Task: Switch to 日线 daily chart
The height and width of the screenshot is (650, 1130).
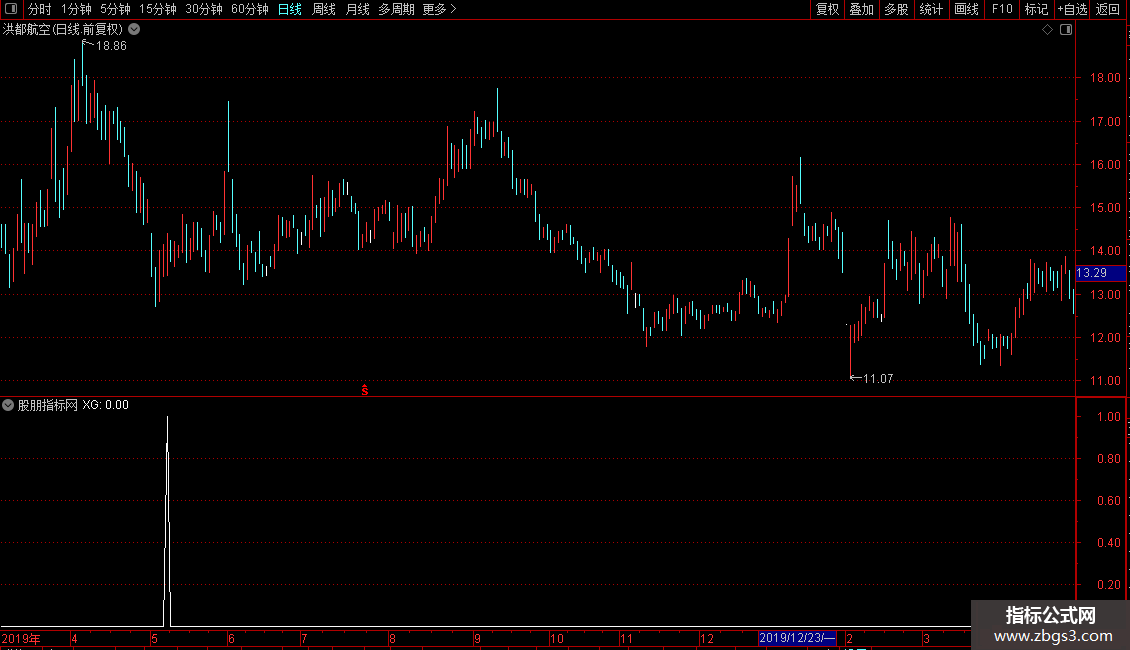Action: click(290, 9)
